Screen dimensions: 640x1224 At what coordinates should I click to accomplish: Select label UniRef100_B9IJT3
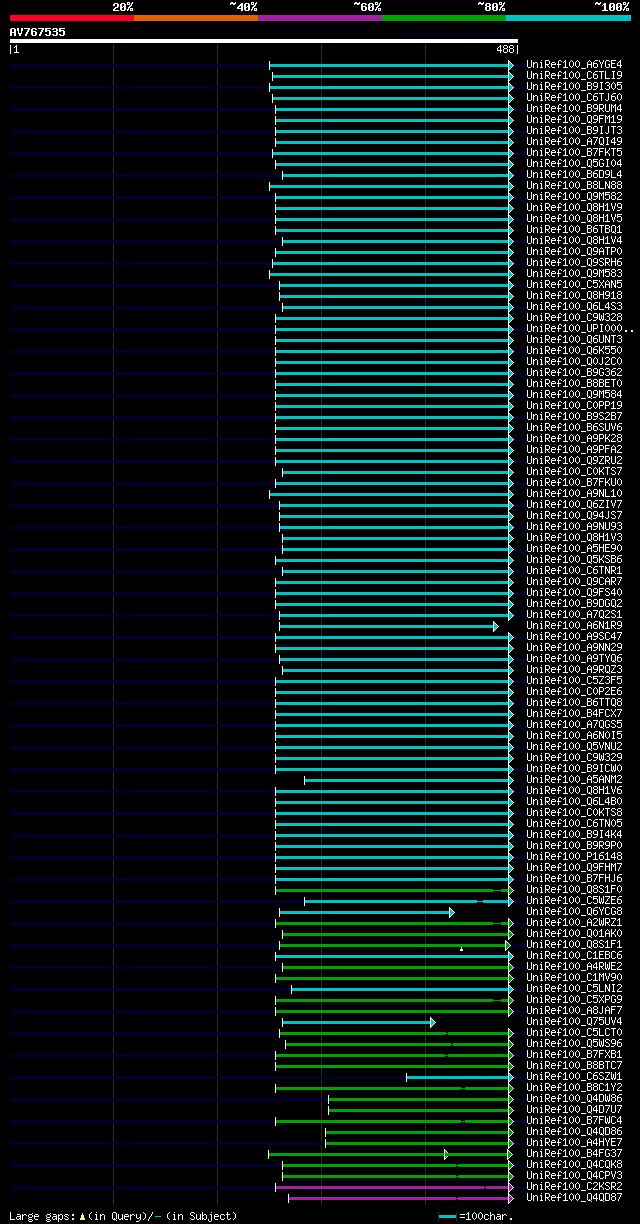coord(574,130)
